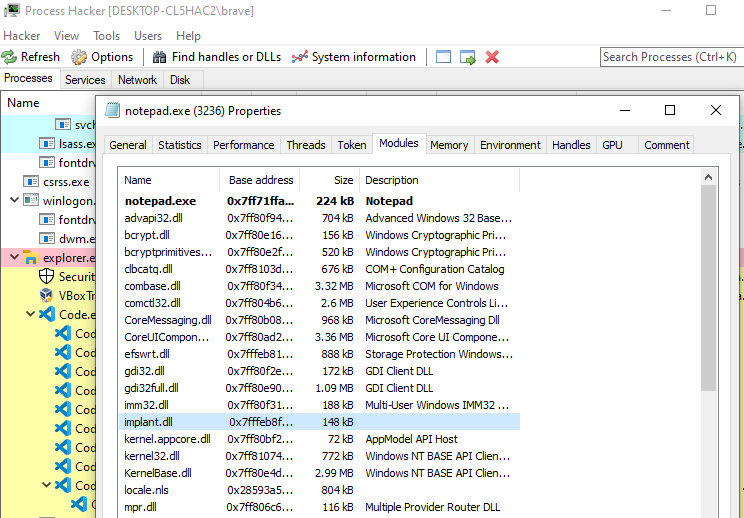The height and width of the screenshot is (518, 744).
Task: Switch to the Network tab
Action: point(137,80)
